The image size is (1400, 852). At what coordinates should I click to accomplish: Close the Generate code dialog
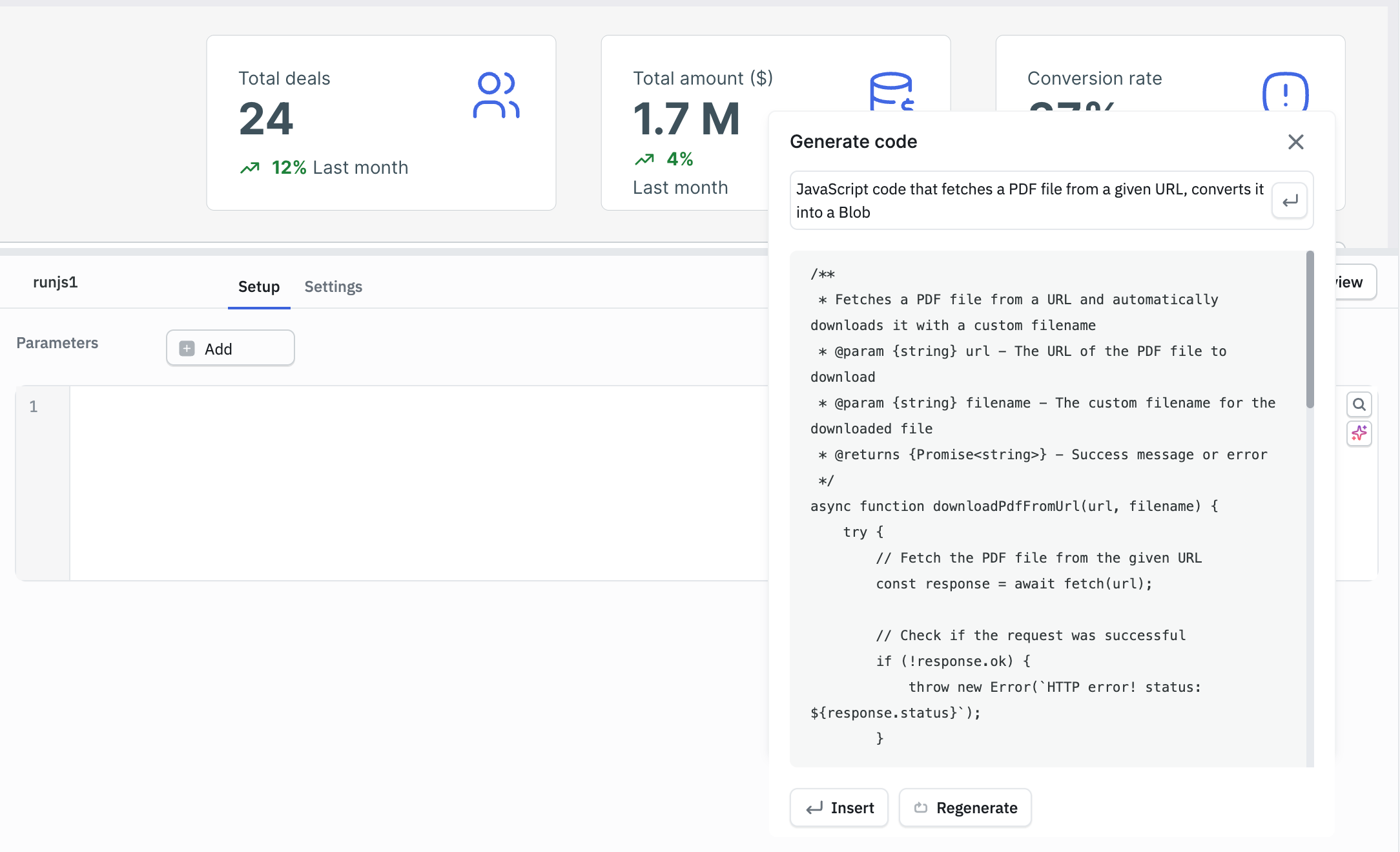point(1296,141)
